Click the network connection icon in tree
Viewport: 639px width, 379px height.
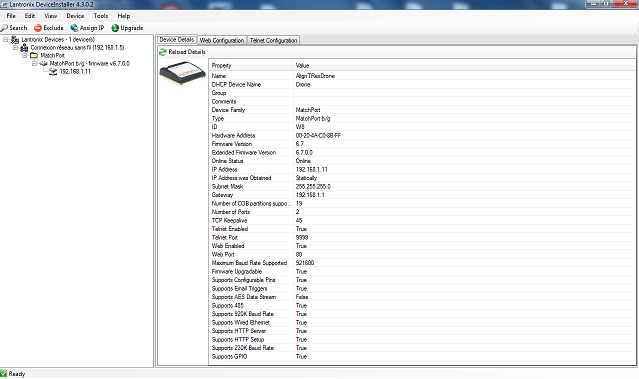pos(24,48)
